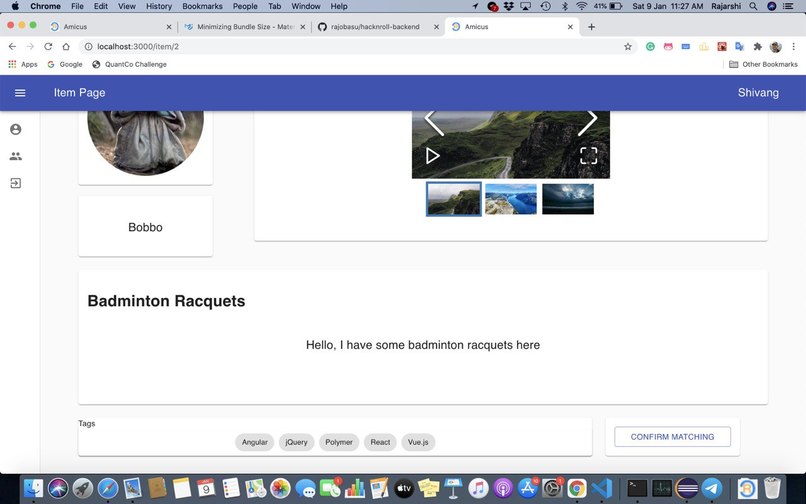Open the Dropbox menu bar icon
This screenshot has height=504, width=806.
(508, 6)
